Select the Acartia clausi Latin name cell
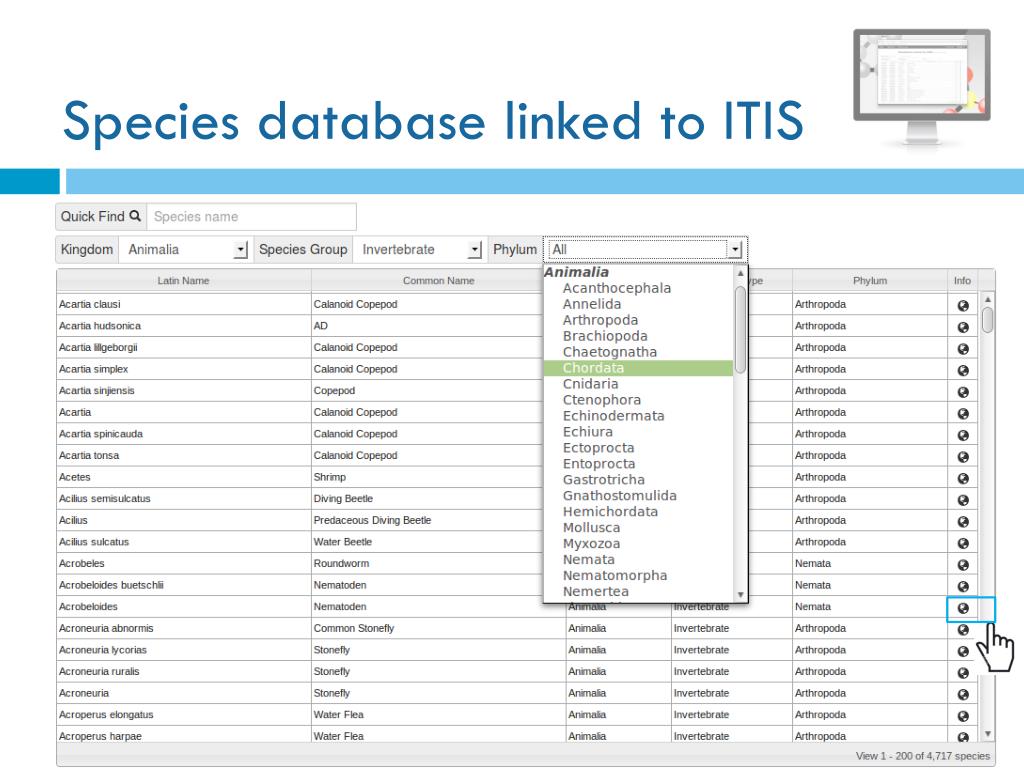This screenshot has width=1024, height=768. point(184,304)
